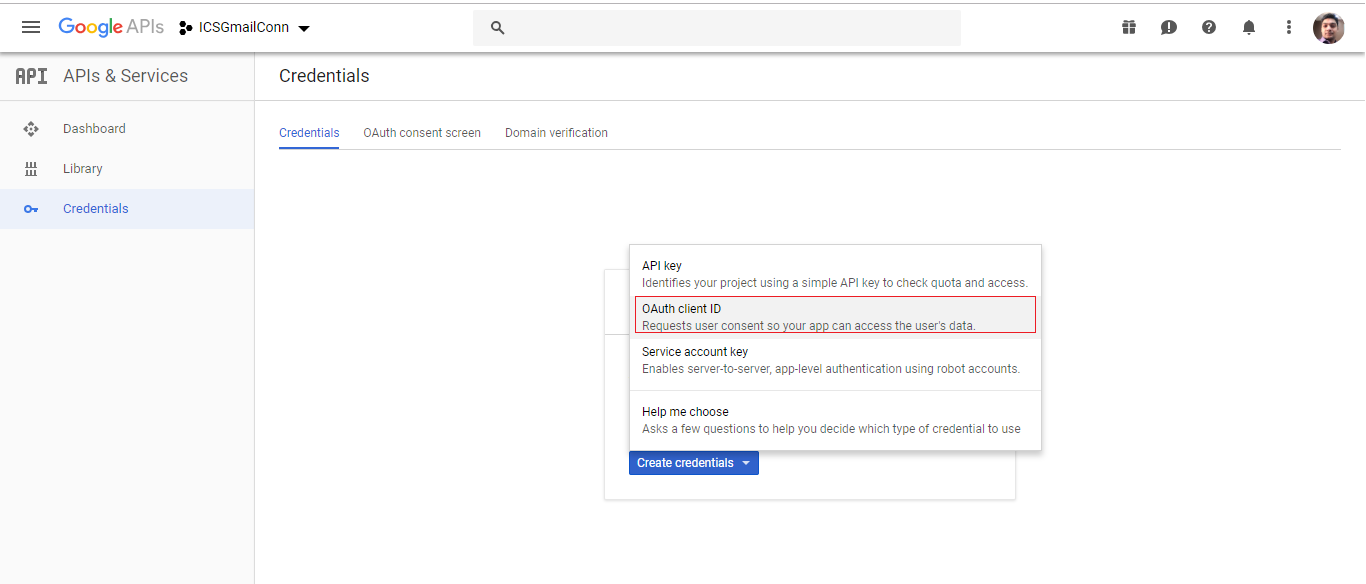Viewport: 1366px width, 584px height.
Task: Open Dashboard in the sidebar
Action: click(127, 129)
